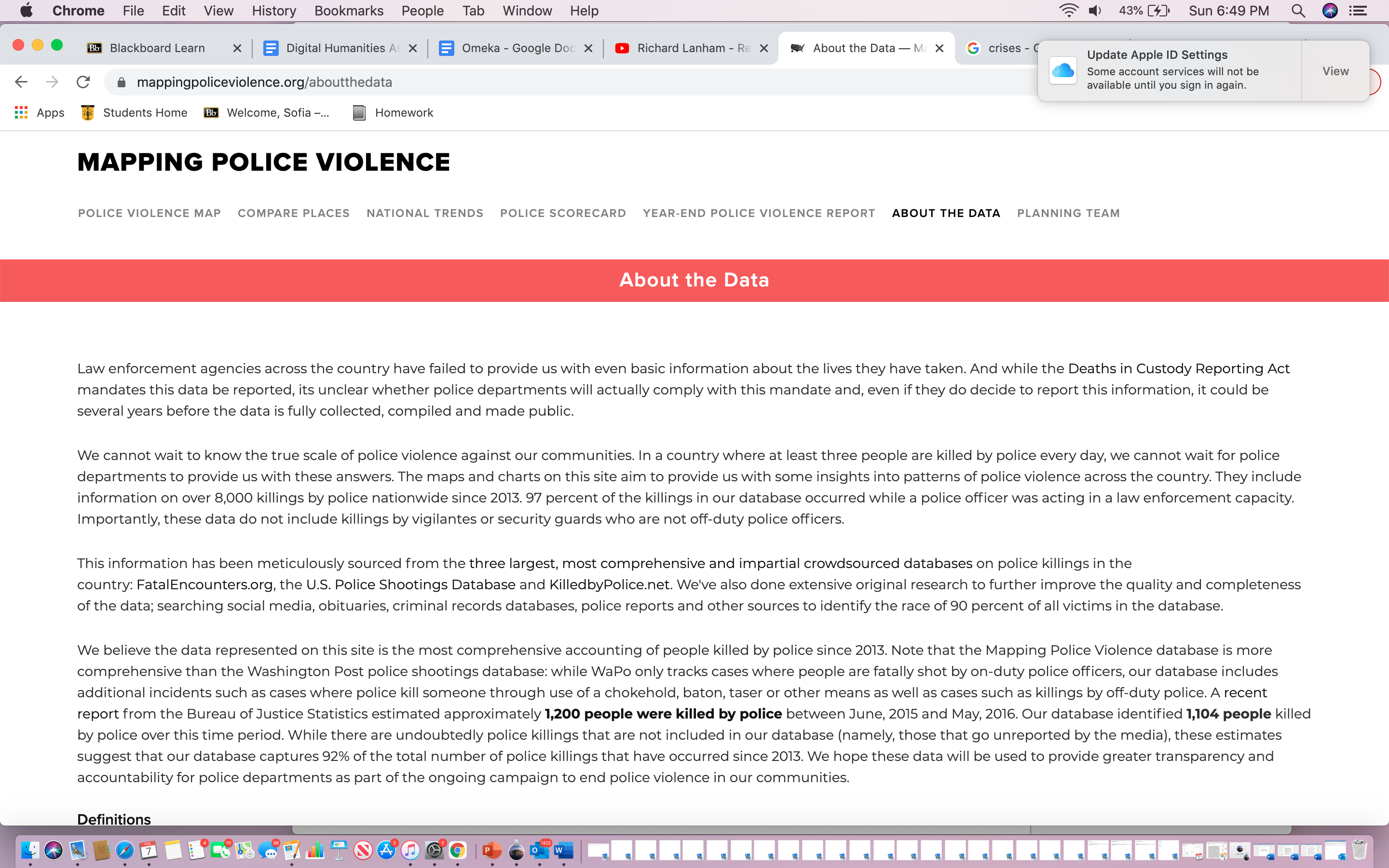
Task: Open the Welcome, Sofia bookmark
Action: tap(268, 112)
